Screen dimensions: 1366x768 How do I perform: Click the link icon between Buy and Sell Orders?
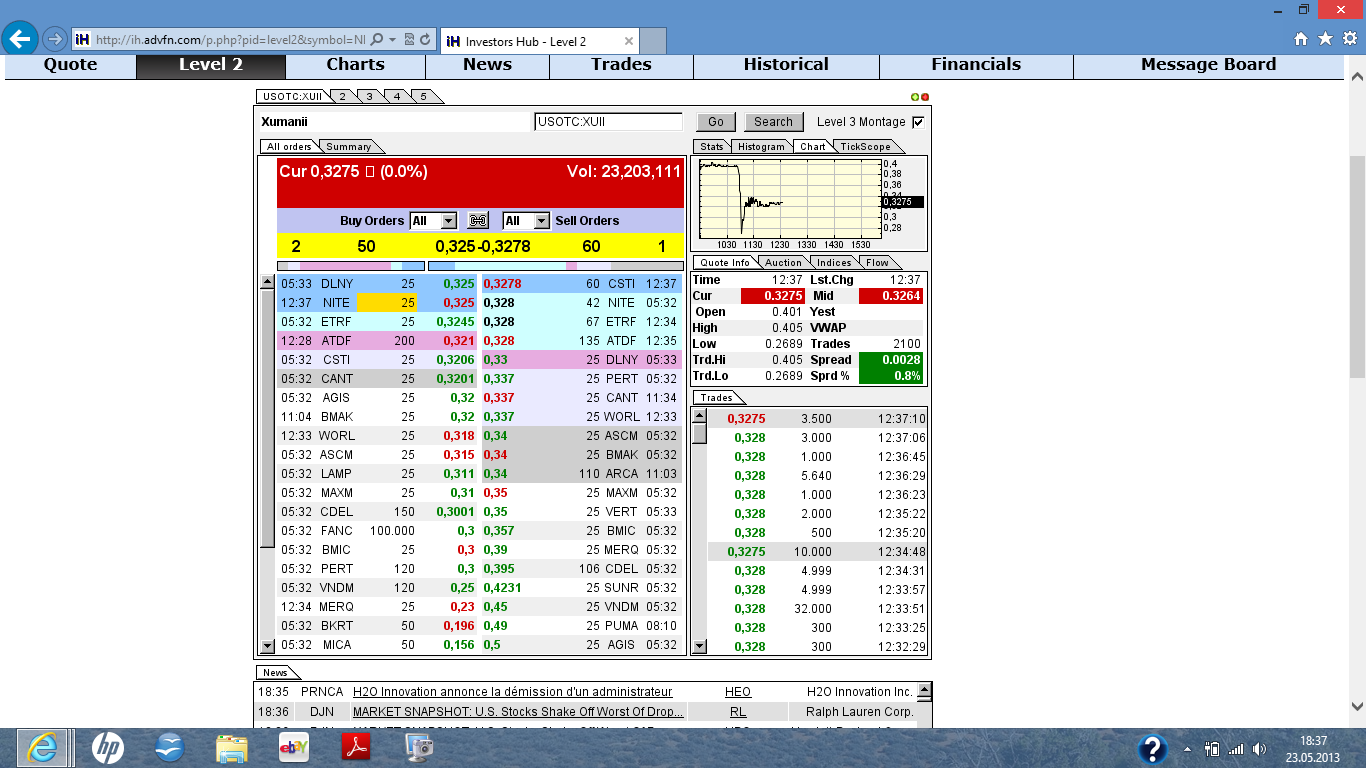[x=479, y=221]
